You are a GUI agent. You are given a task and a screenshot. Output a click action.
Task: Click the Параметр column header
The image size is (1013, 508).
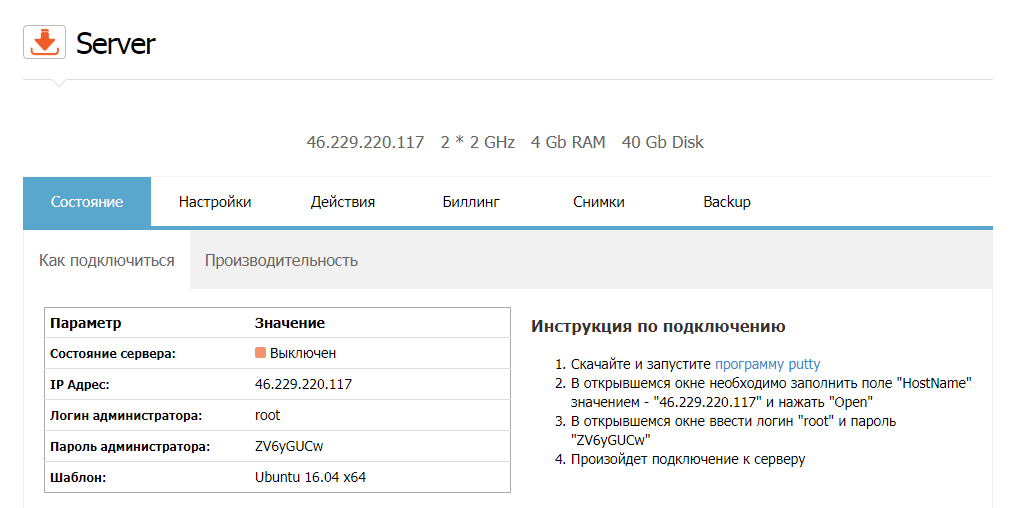[x=86, y=323]
